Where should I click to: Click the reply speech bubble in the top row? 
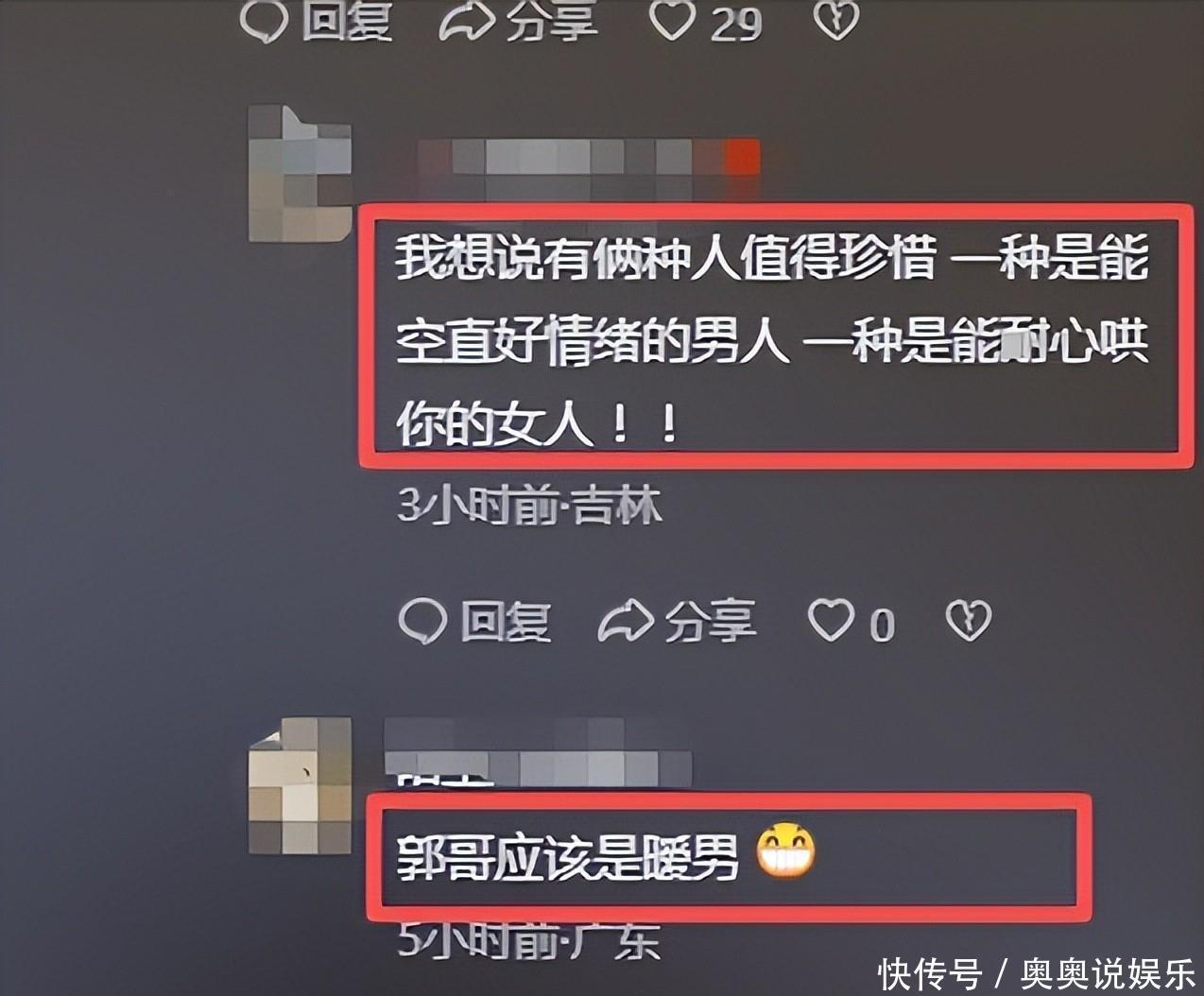point(264,21)
